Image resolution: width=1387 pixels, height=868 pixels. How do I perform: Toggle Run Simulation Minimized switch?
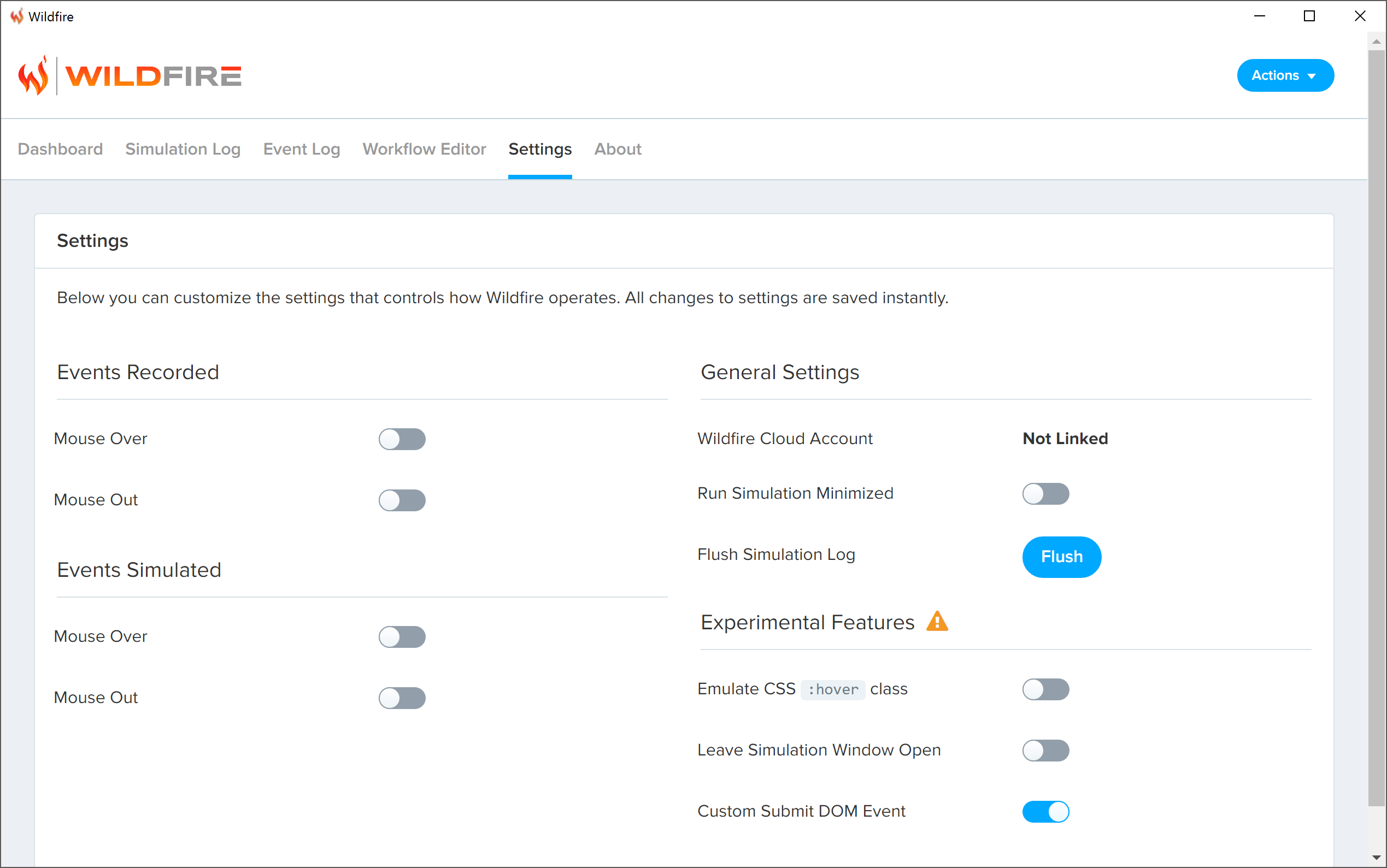[x=1045, y=494]
